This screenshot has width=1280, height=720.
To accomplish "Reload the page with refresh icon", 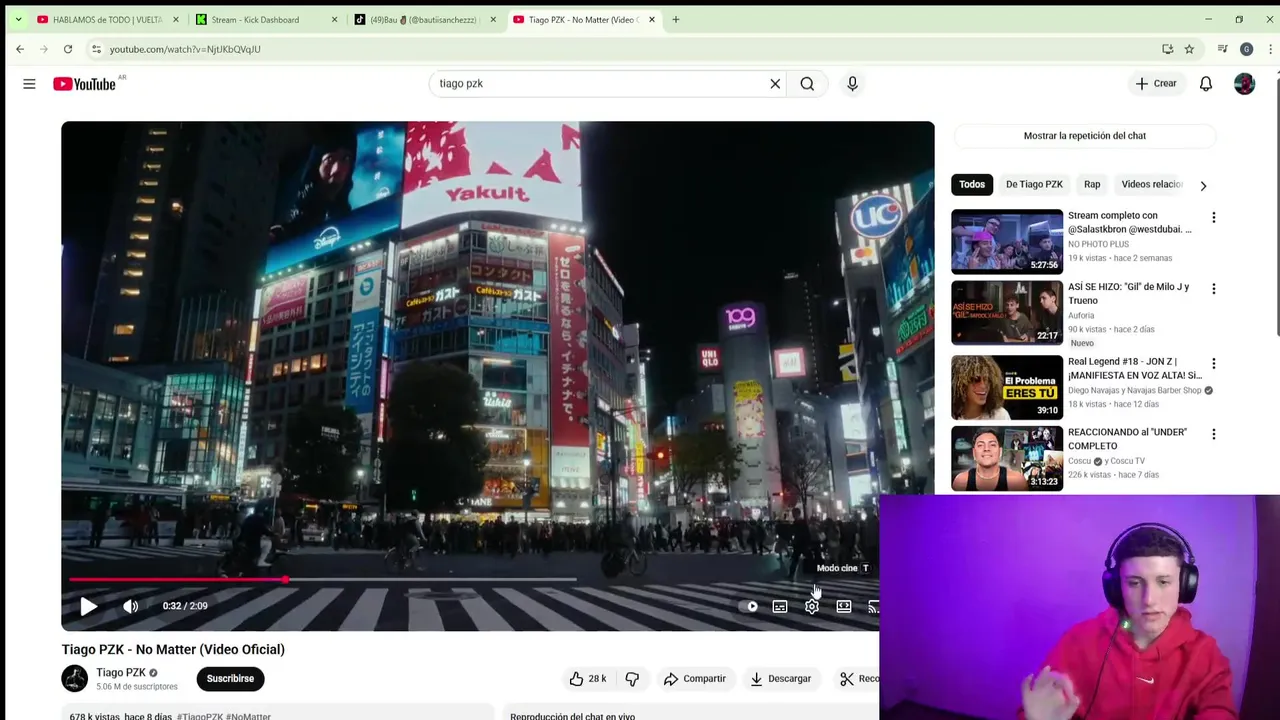I will click(x=68, y=49).
